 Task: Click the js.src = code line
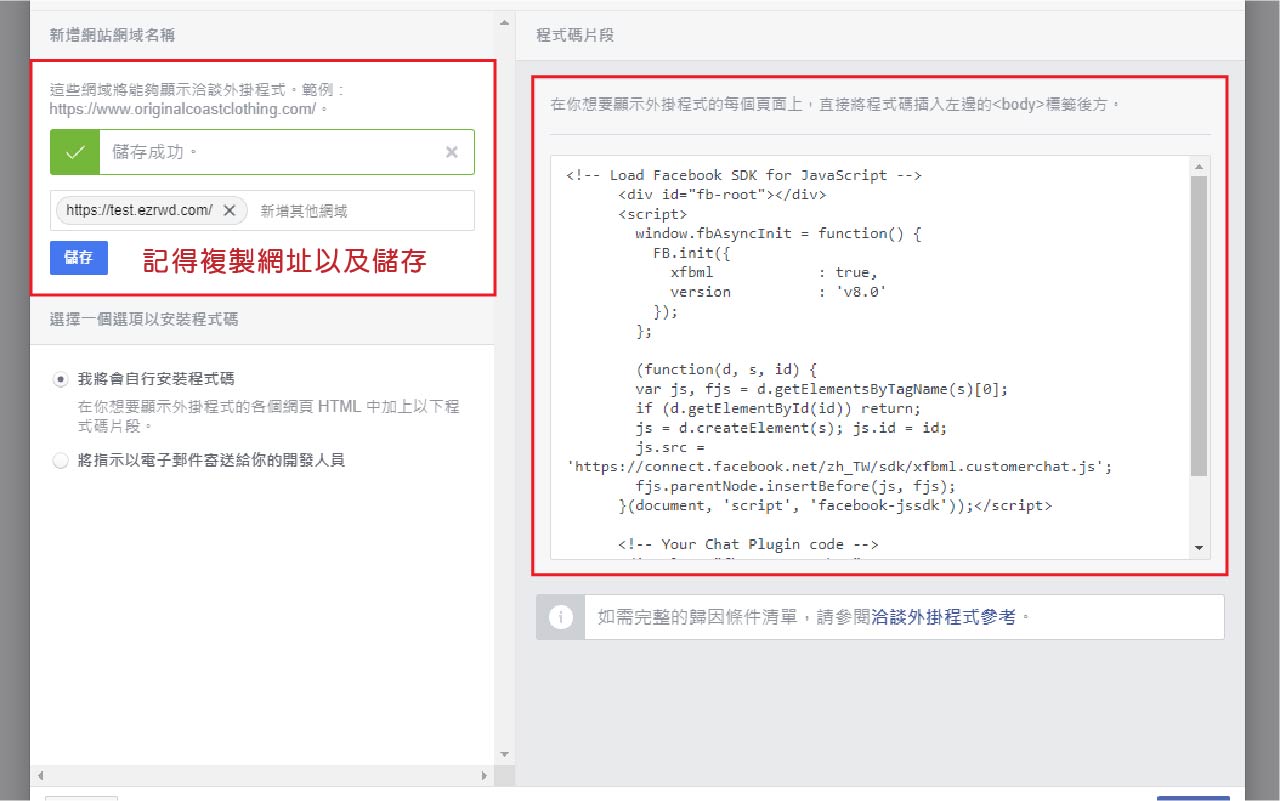(x=670, y=448)
